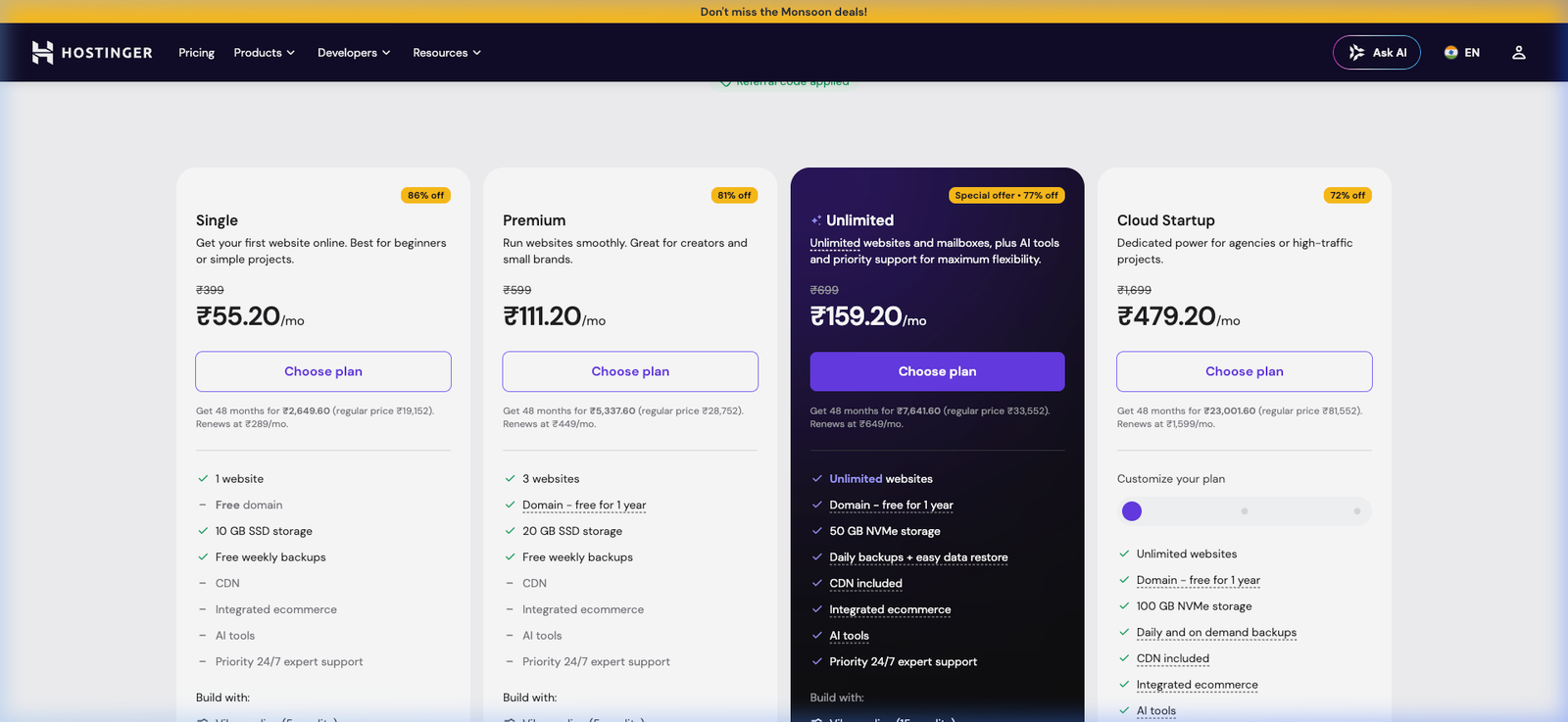Click 'Daily and on demand backups'

(x=1216, y=633)
